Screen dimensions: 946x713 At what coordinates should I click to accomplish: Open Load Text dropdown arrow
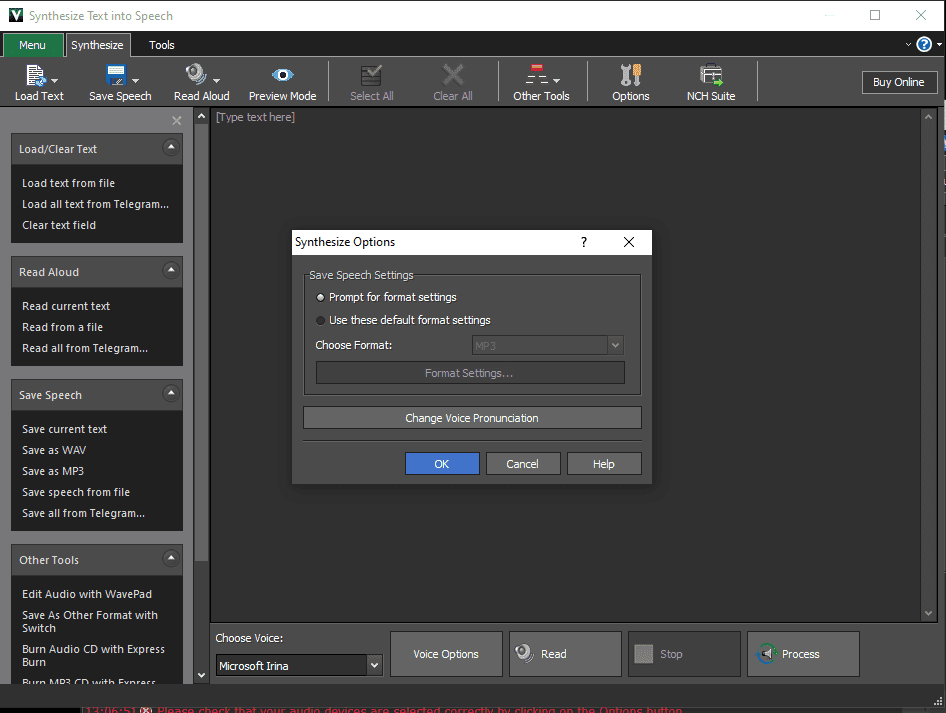(x=55, y=81)
